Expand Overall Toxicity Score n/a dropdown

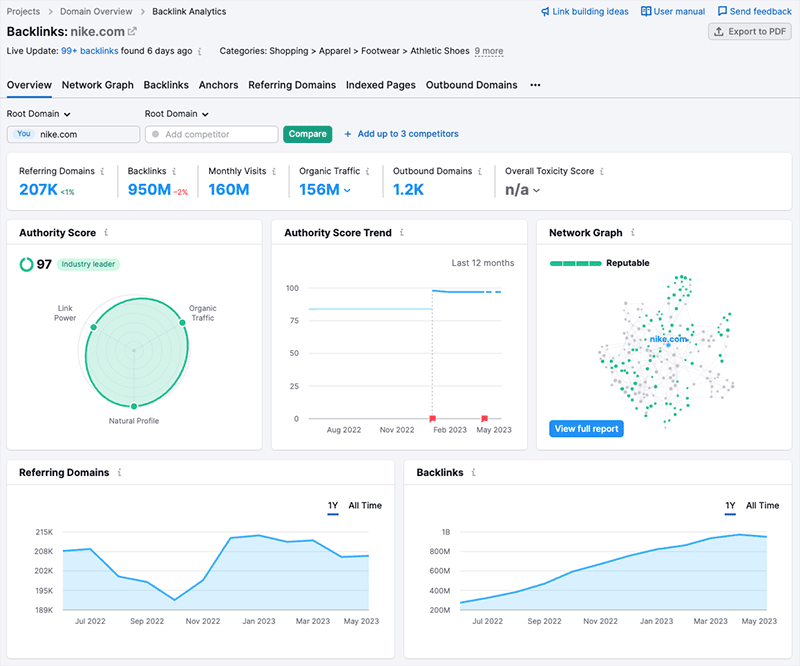coord(536,190)
